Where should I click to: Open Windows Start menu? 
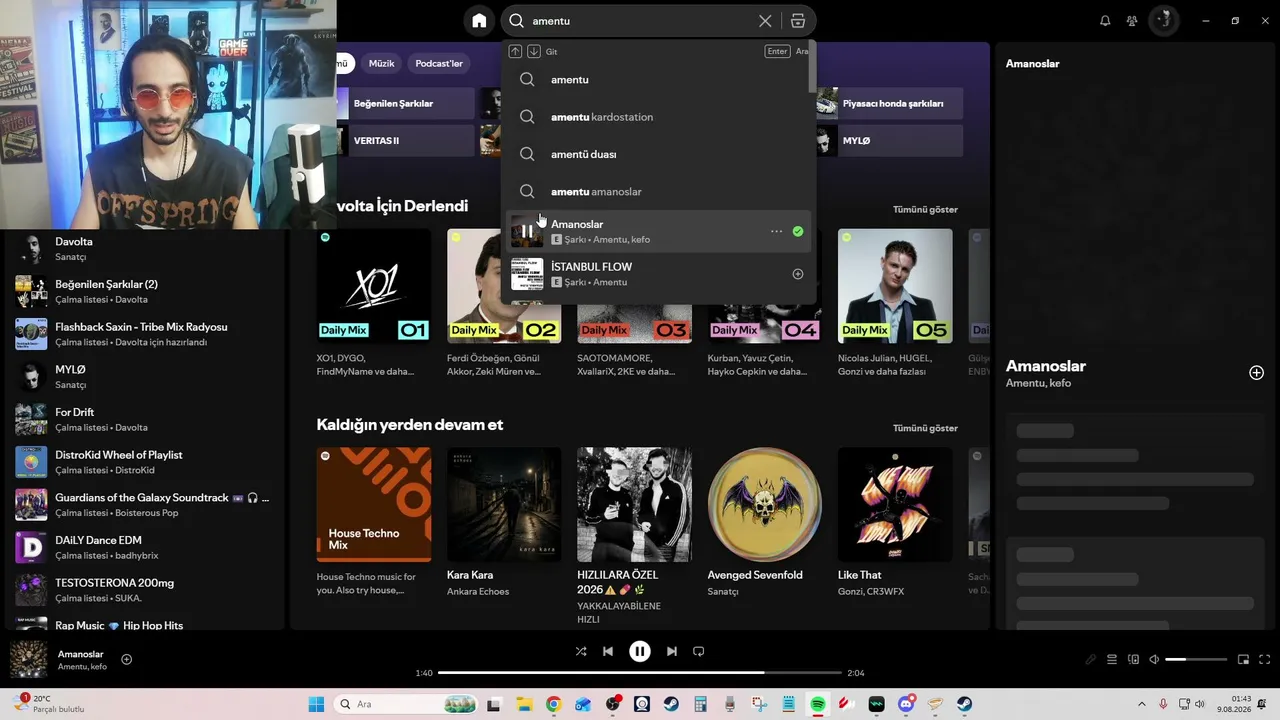point(316,704)
